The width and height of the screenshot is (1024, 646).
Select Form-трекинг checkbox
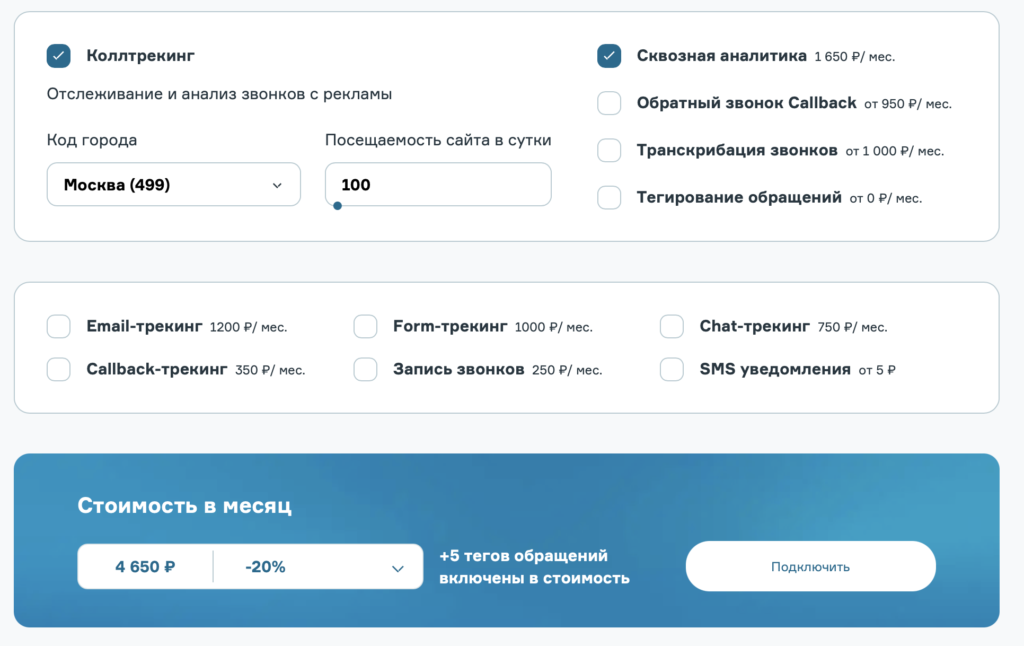[x=365, y=326]
